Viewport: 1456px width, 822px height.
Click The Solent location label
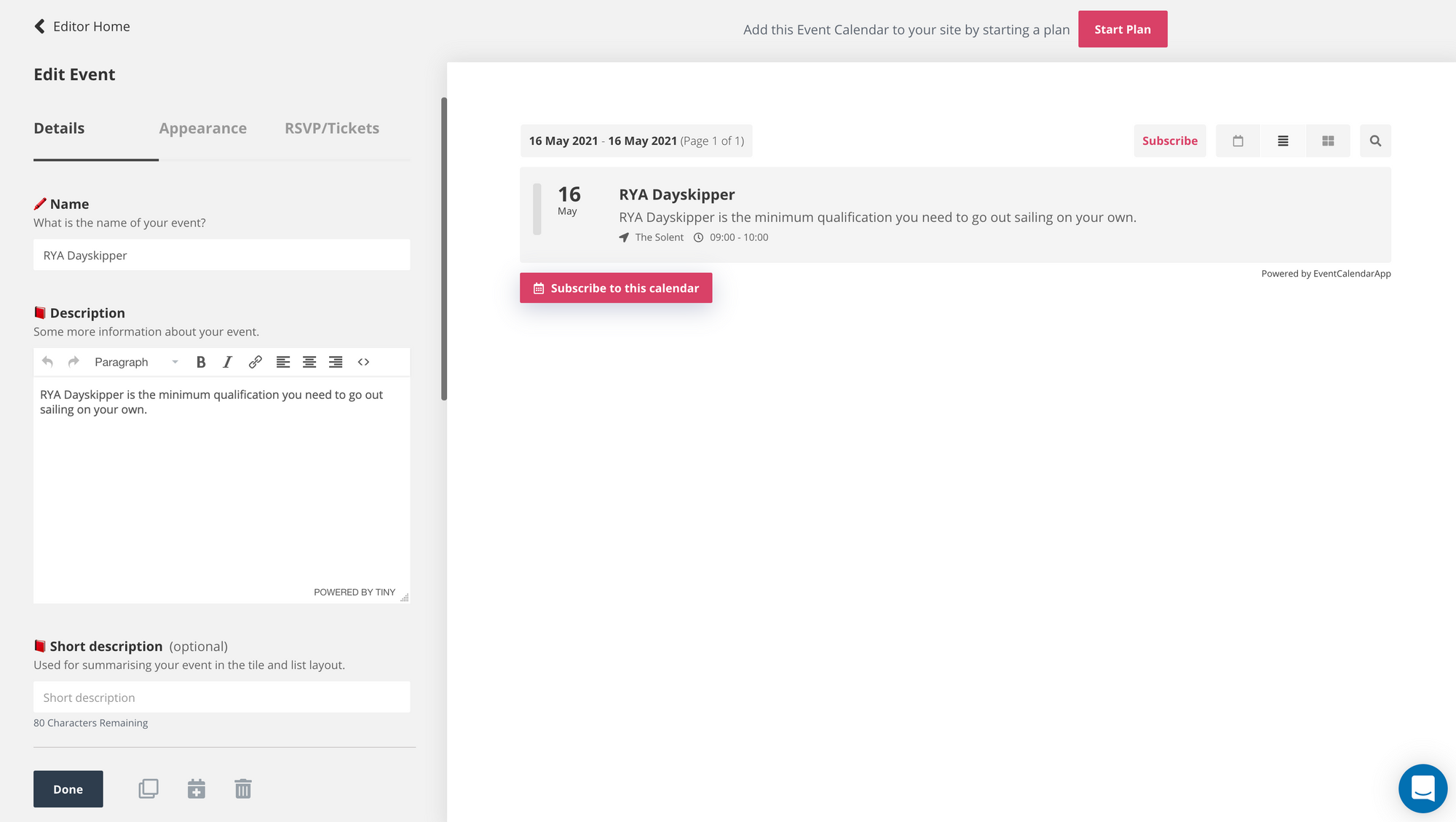tap(659, 237)
